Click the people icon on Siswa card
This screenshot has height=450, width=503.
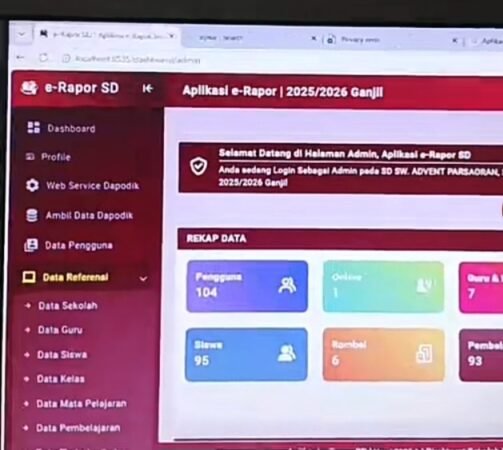pos(286,353)
